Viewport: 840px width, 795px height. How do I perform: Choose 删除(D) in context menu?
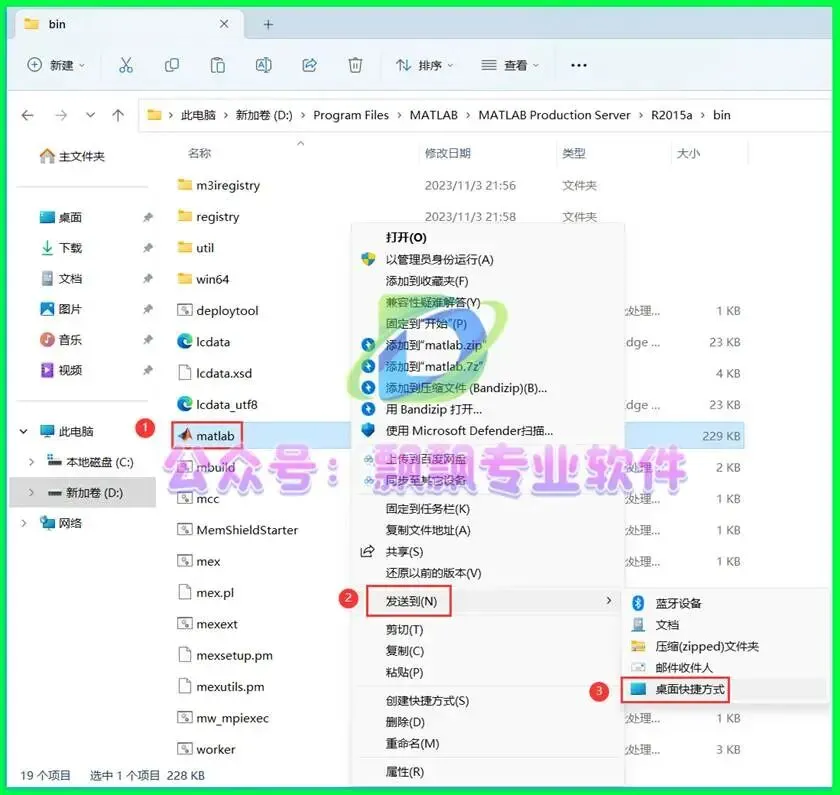(x=405, y=722)
